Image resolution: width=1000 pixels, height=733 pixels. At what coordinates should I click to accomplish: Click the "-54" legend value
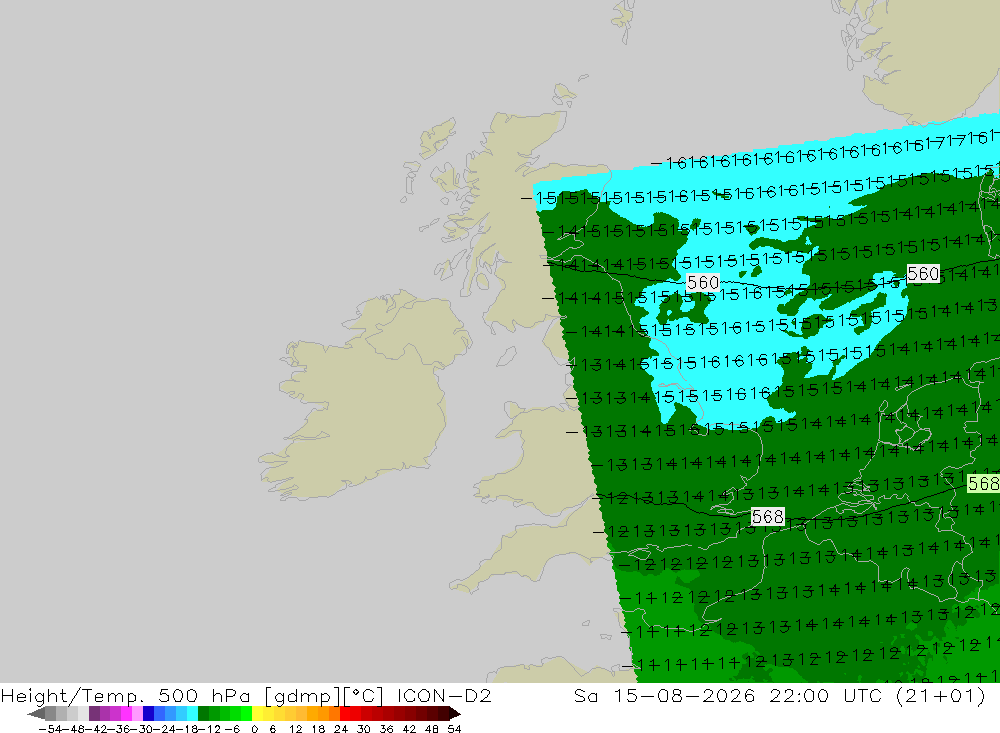point(50,729)
